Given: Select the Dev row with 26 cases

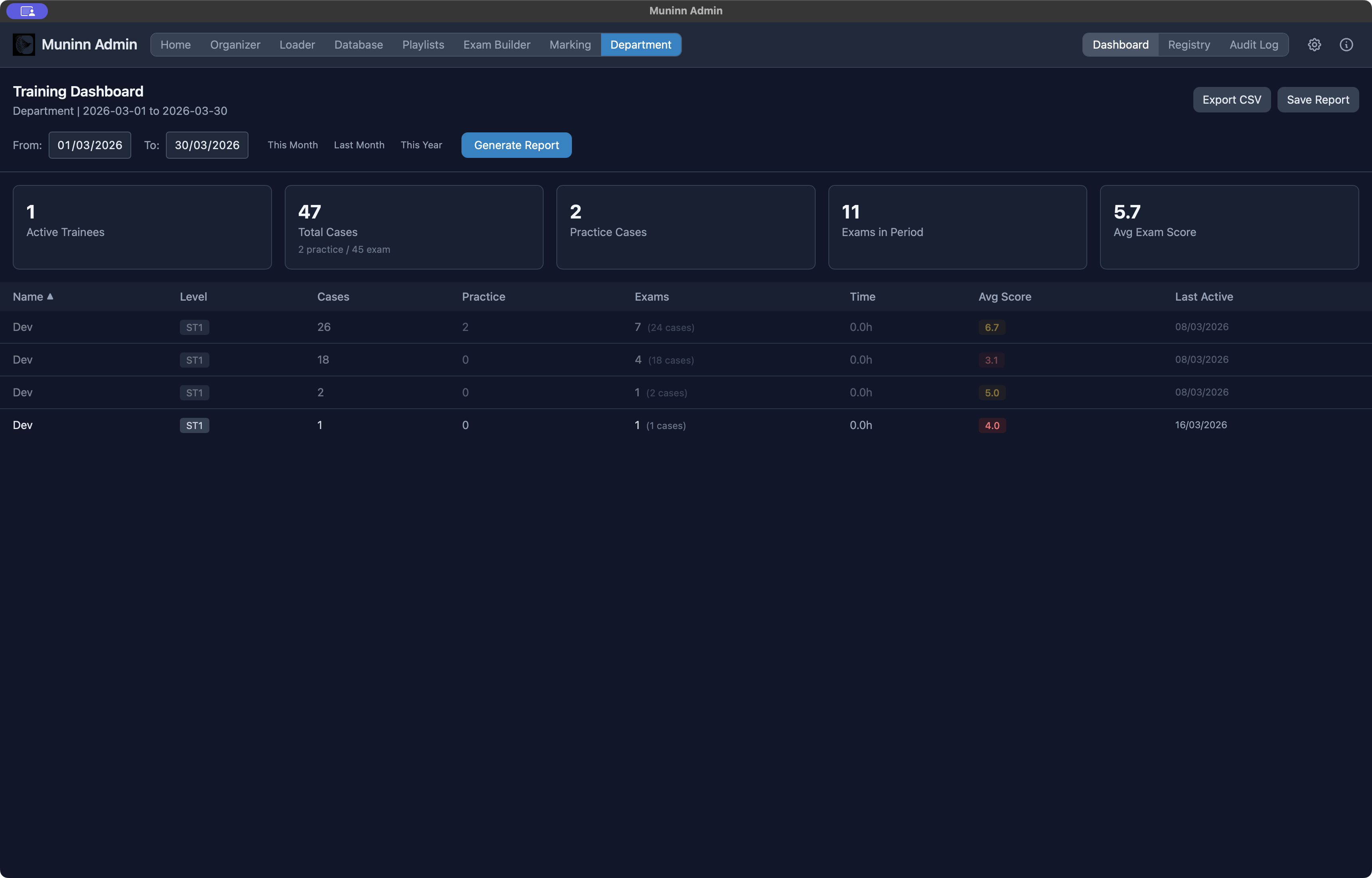Looking at the screenshot, I should 686,327.
